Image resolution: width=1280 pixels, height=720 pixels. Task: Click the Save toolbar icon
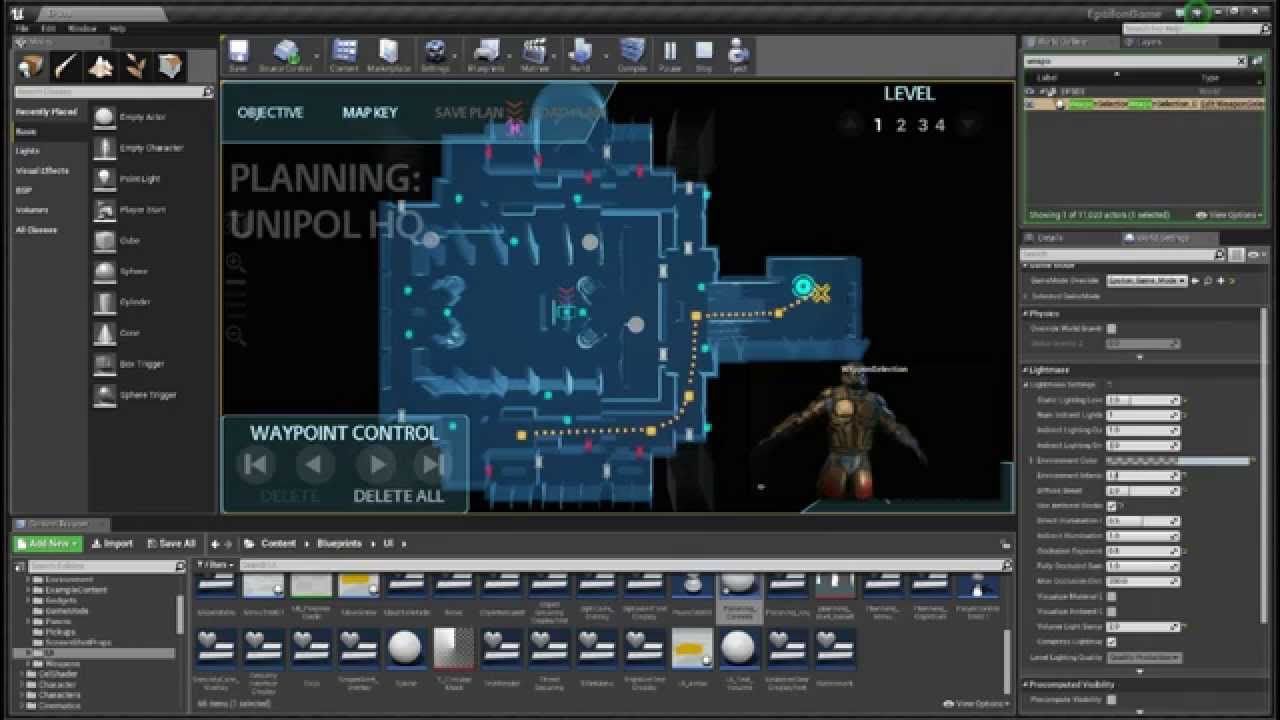238,56
